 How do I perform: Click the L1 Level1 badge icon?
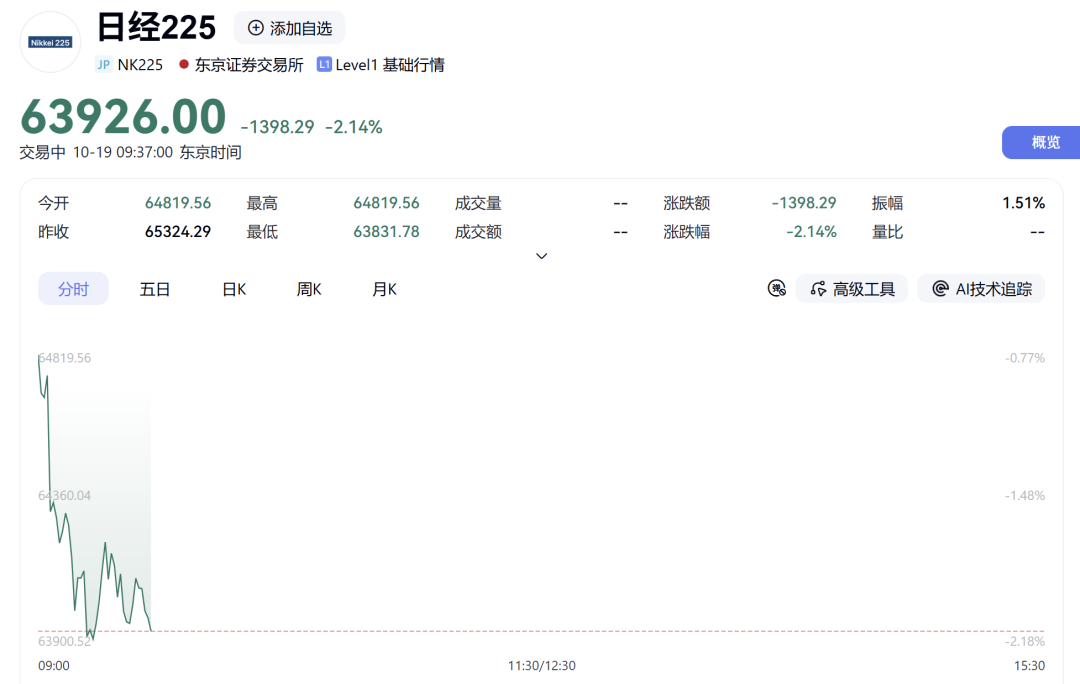(324, 65)
